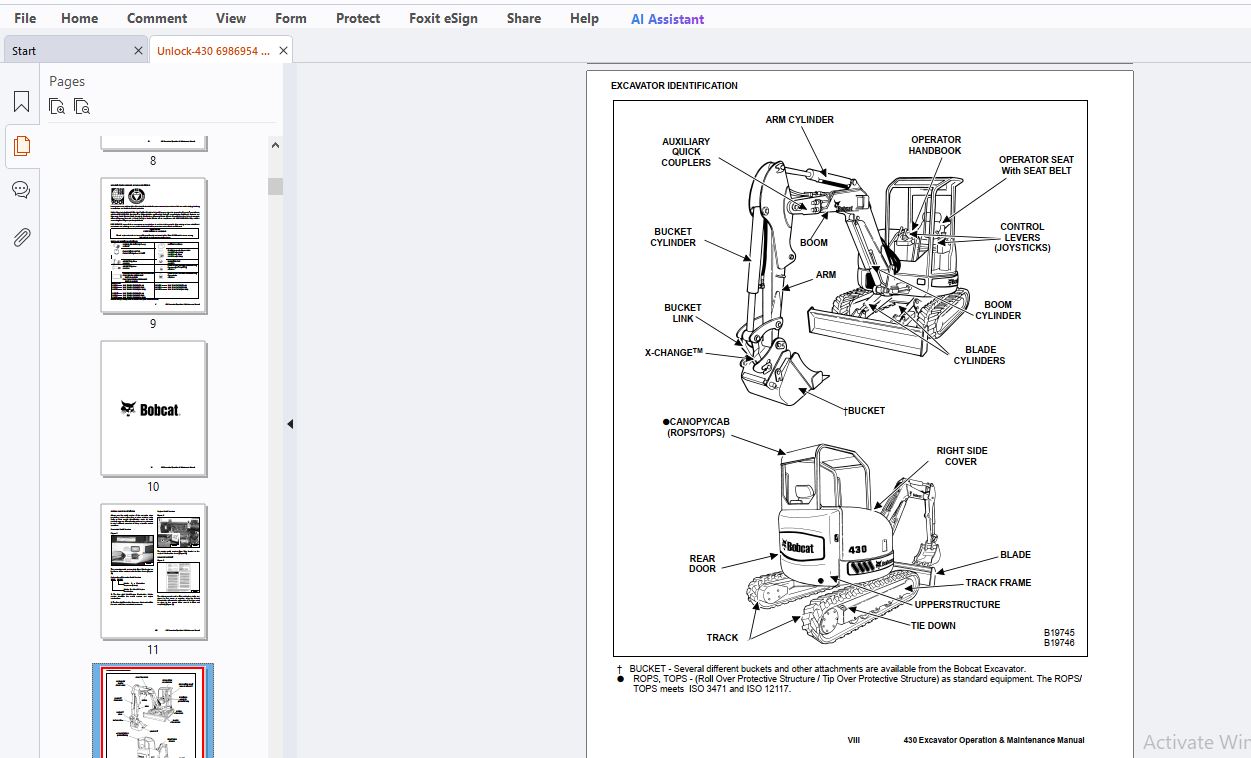Select the Pages panel icon
This screenshot has width=1251, height=758.
coord(21,146)
